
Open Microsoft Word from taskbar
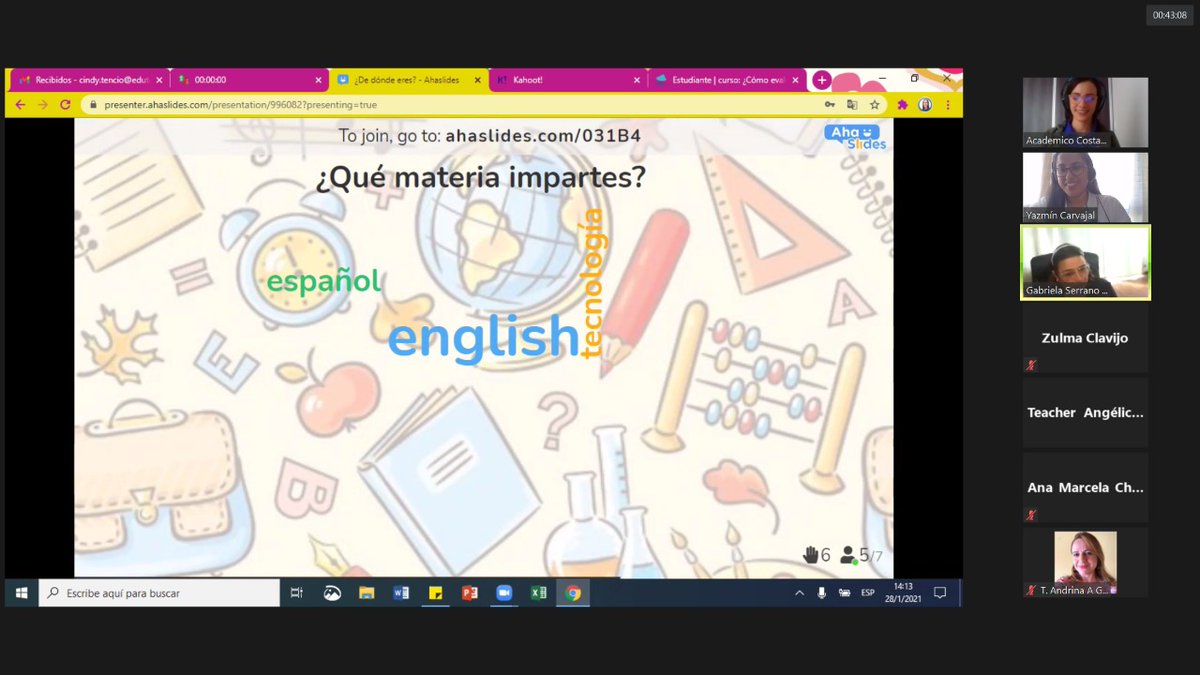pos(401,593)
